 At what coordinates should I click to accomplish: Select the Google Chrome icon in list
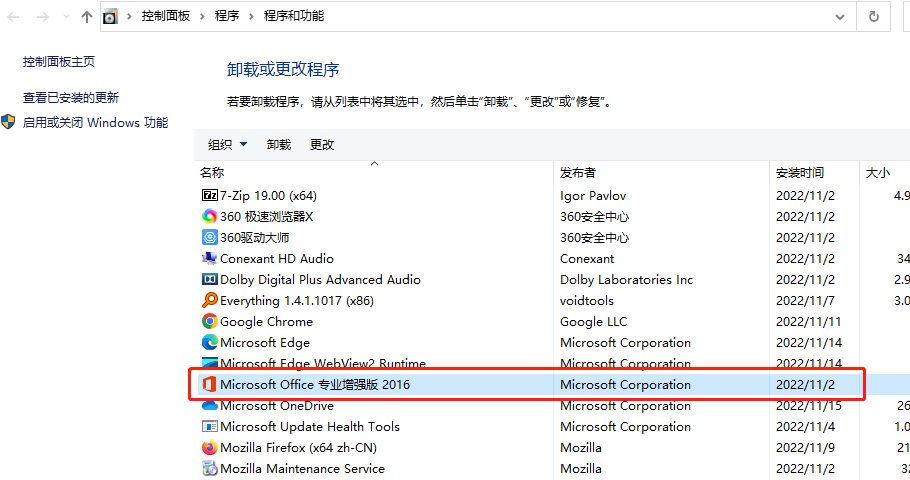click(x=210, y=322)
